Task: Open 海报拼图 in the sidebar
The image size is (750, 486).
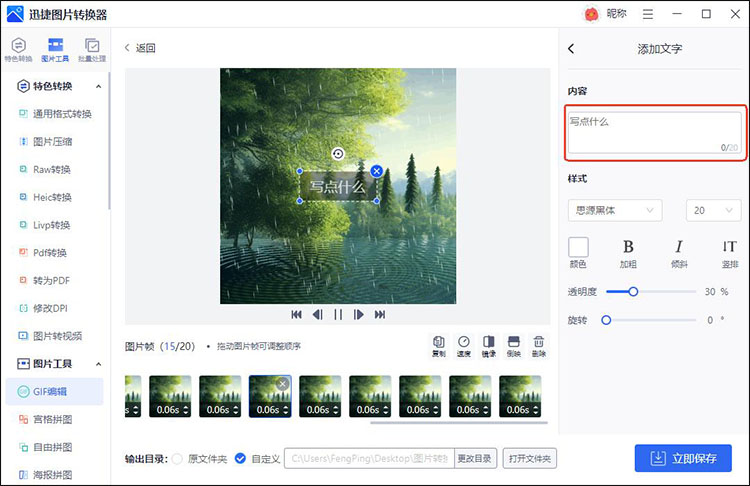Action: [45, 475]
